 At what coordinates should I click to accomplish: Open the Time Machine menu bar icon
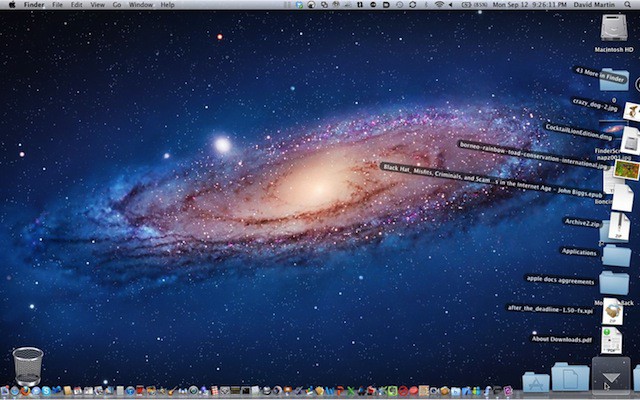398,5
